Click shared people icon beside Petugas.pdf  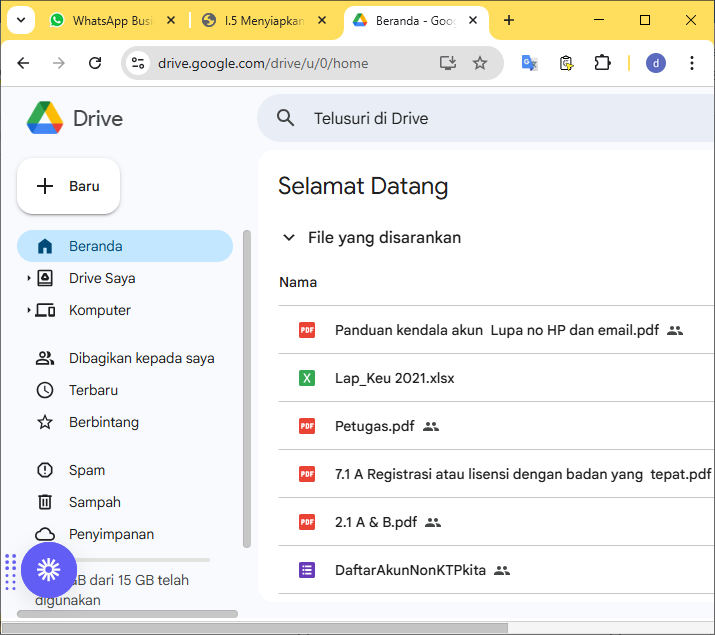(x=431, y=427)
